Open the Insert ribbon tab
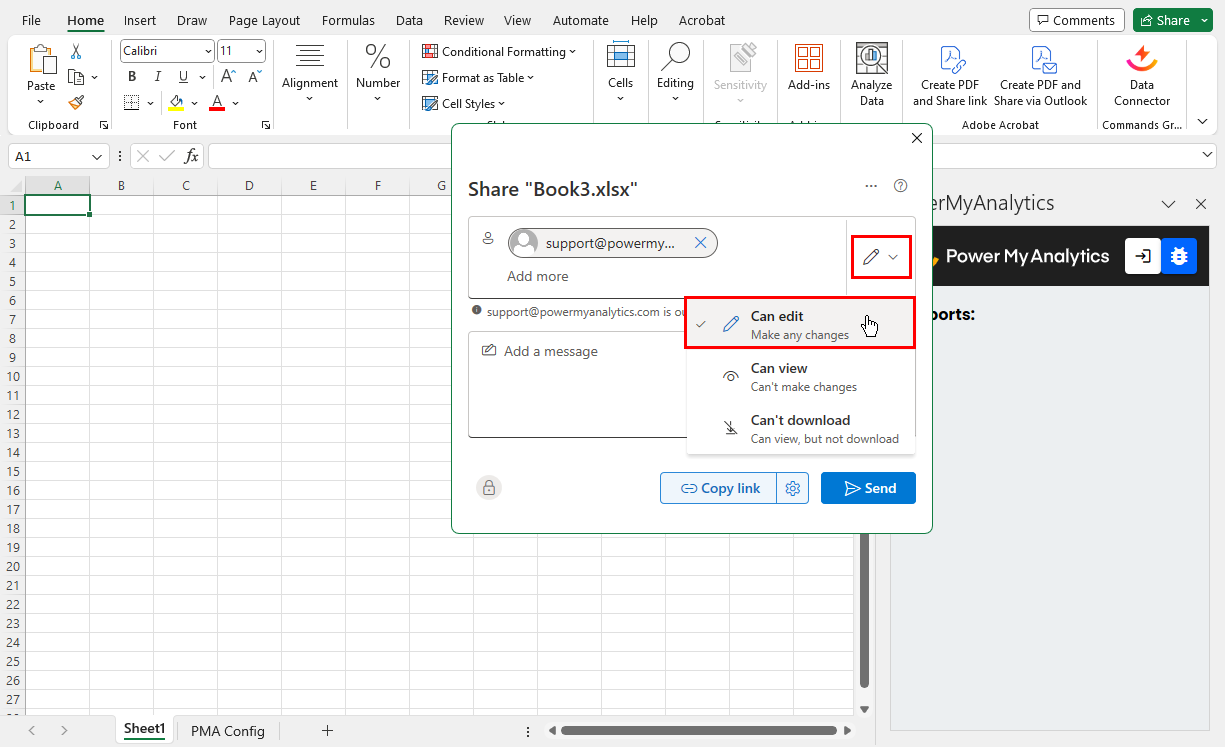This screenshot has height=747, width=1225. 140,20
